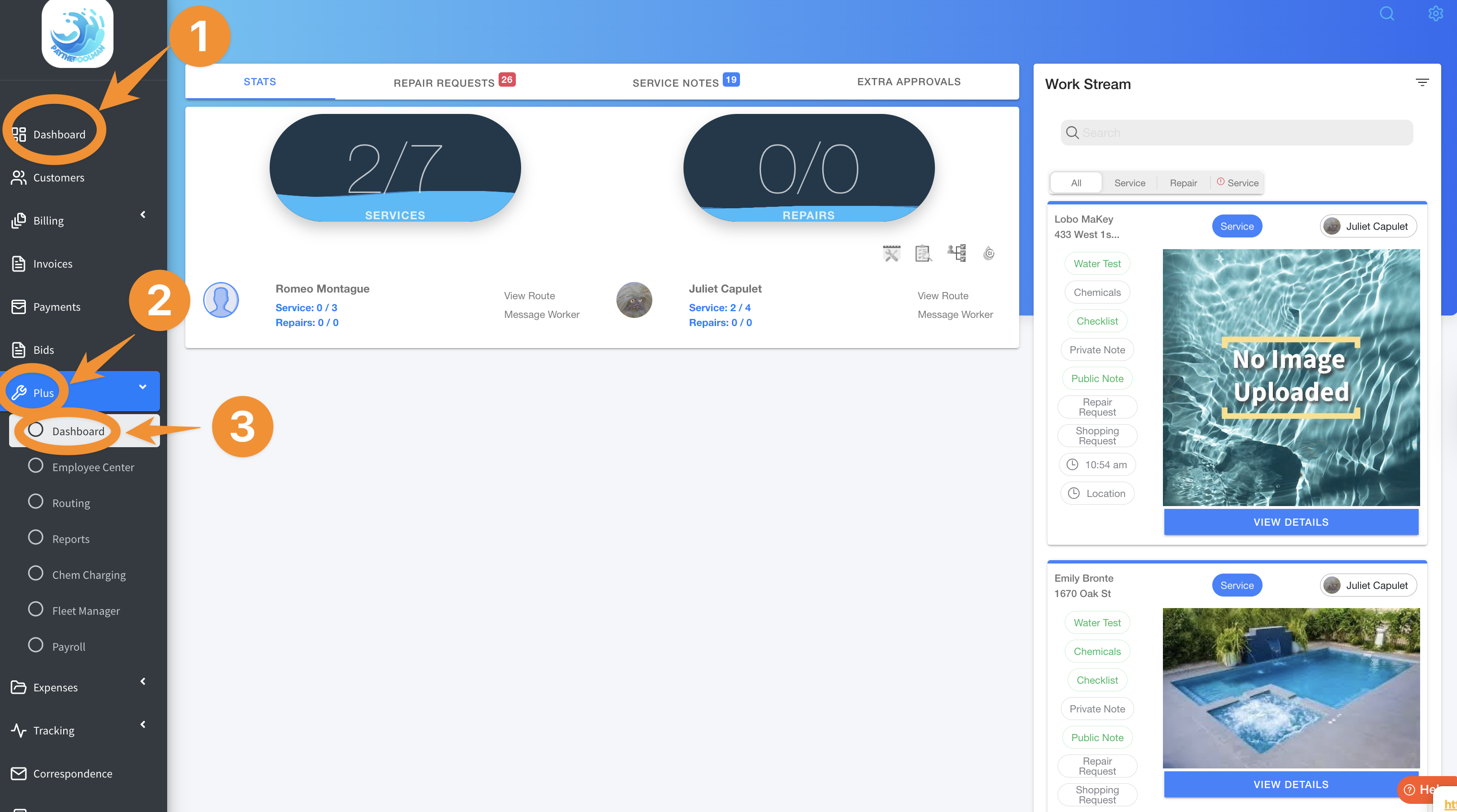Click the clipboard checklist magnifier icon
Screen dimensions: 1457x812
[x=923, y=253]
